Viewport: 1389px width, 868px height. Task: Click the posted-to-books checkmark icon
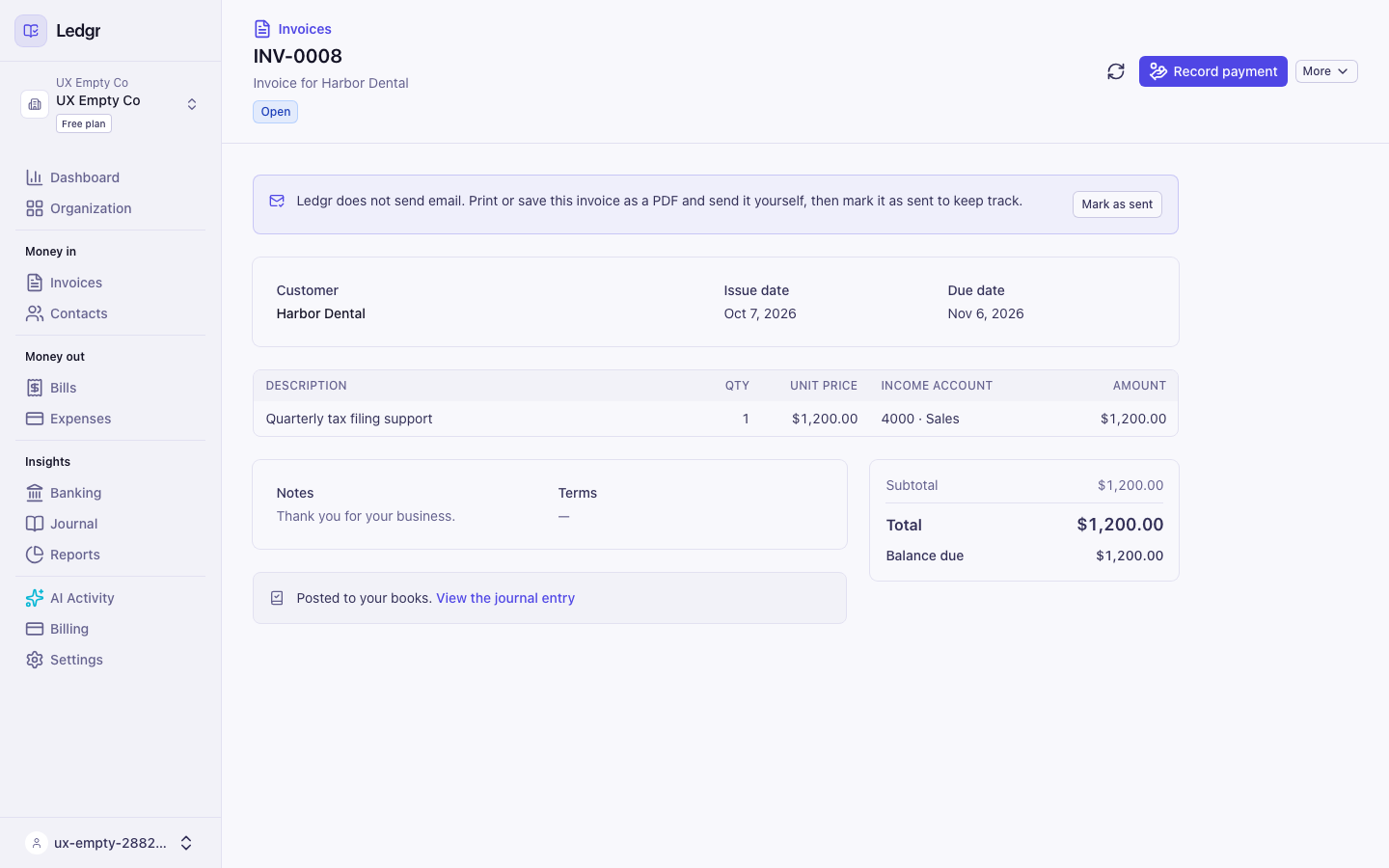(277, 598)
